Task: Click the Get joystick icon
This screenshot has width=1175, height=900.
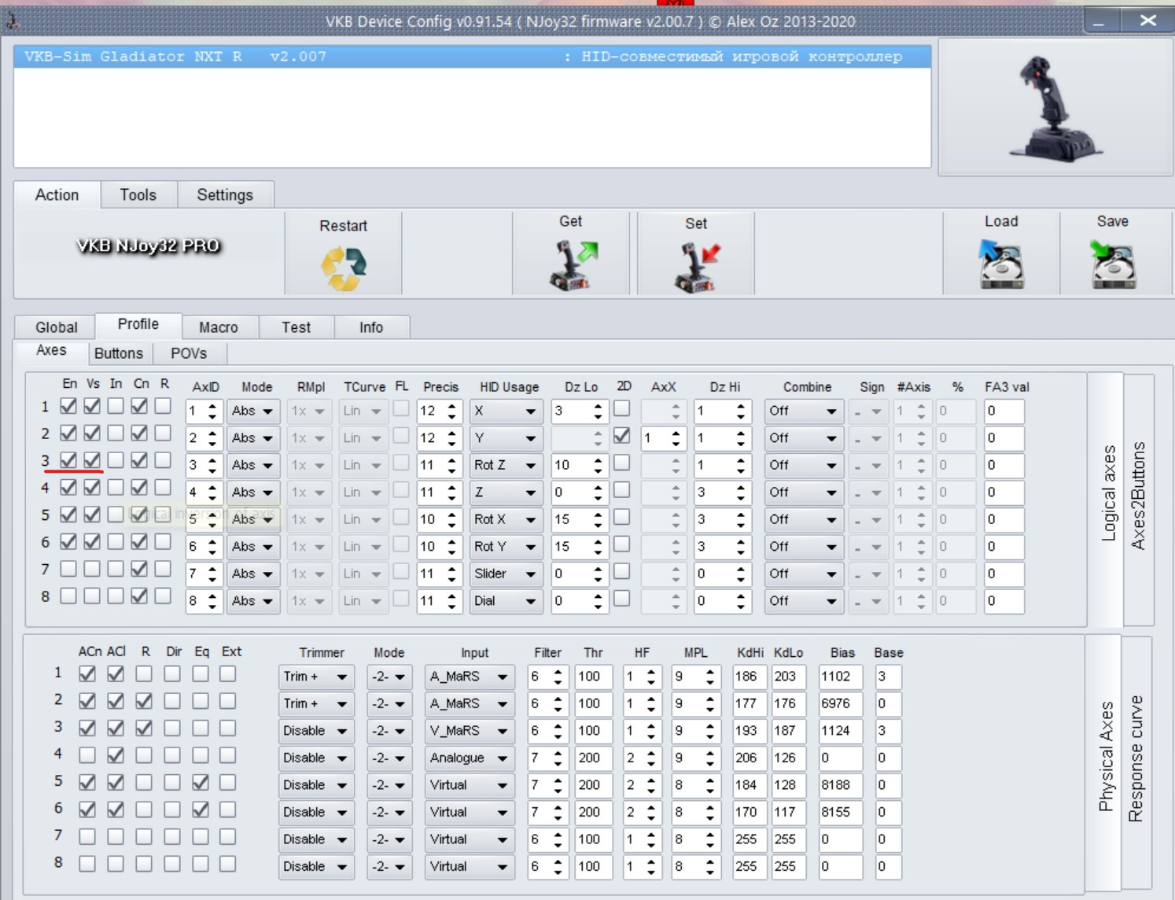Action: coord(570,266)
